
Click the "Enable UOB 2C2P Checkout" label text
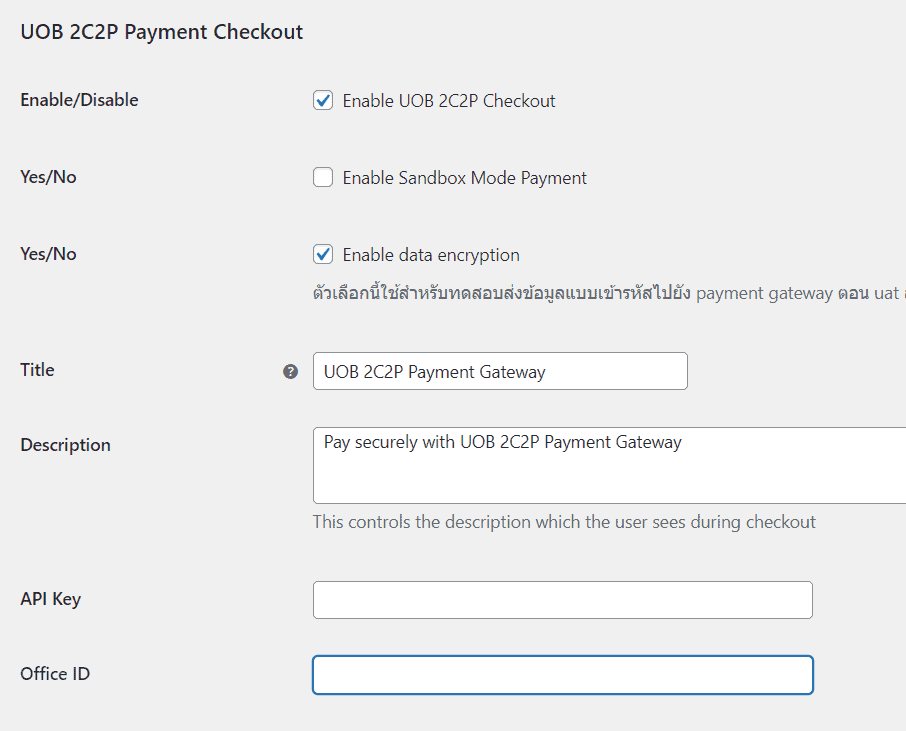(449, 101)
